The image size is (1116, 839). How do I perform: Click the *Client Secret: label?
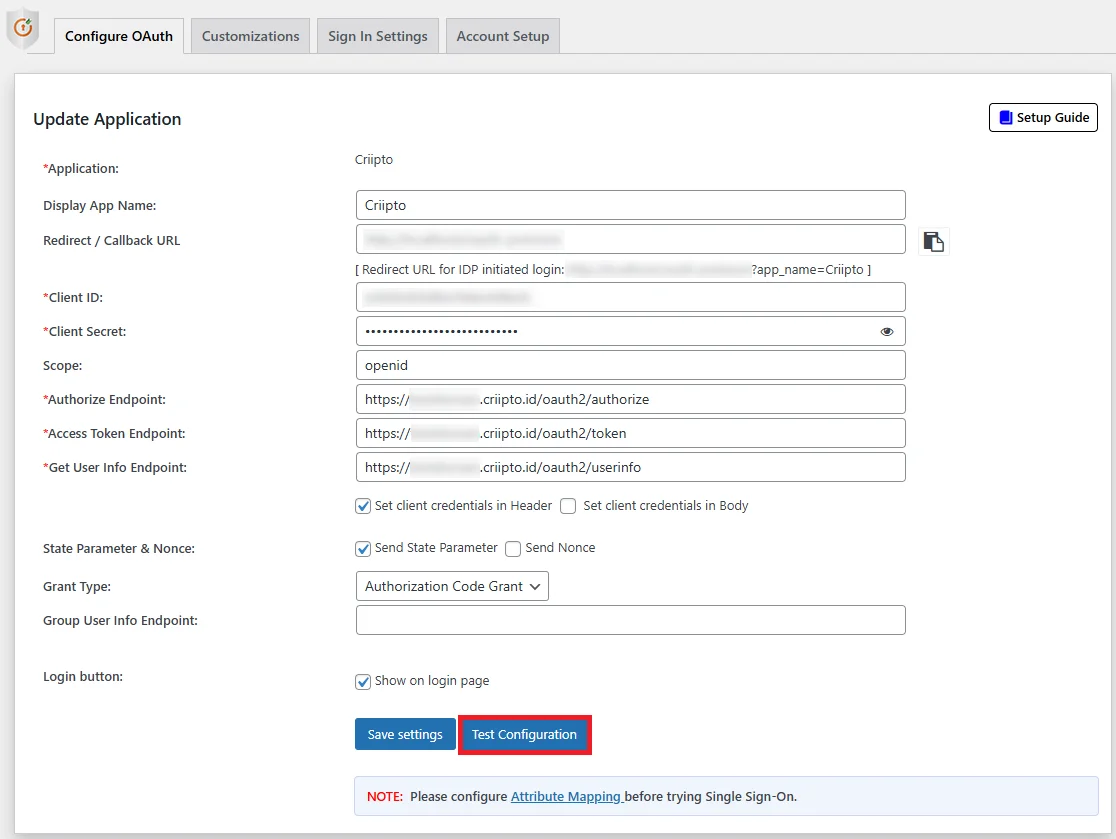tap(85, 332)
